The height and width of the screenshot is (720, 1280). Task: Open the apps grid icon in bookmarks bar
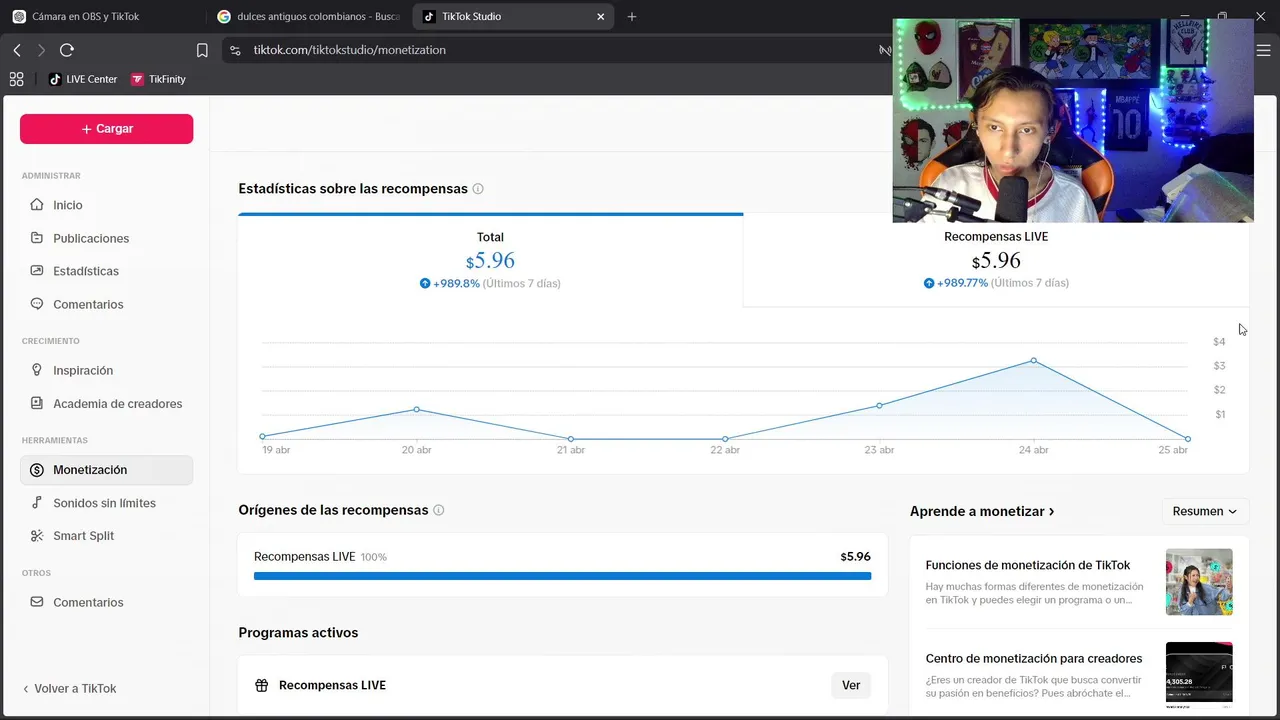coord(16,79)
